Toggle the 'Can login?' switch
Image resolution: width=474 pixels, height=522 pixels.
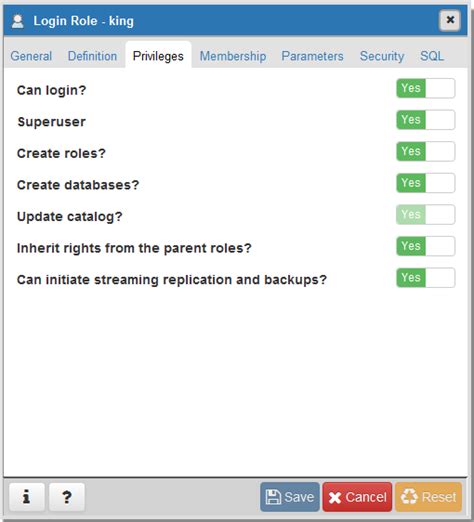click(426, 88)
